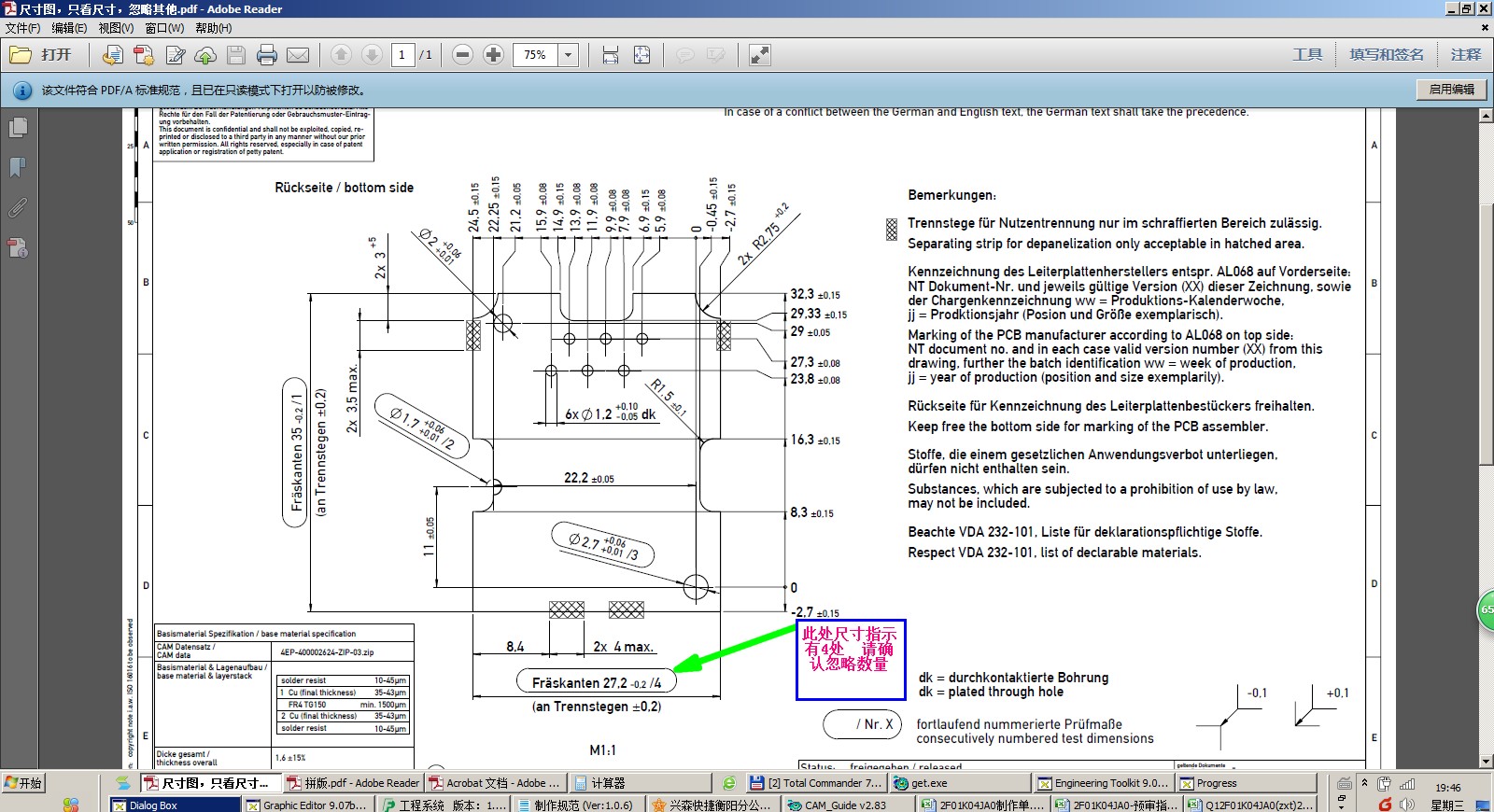
Task: Click the zoom in plus button
Action: tap(494, 55)
